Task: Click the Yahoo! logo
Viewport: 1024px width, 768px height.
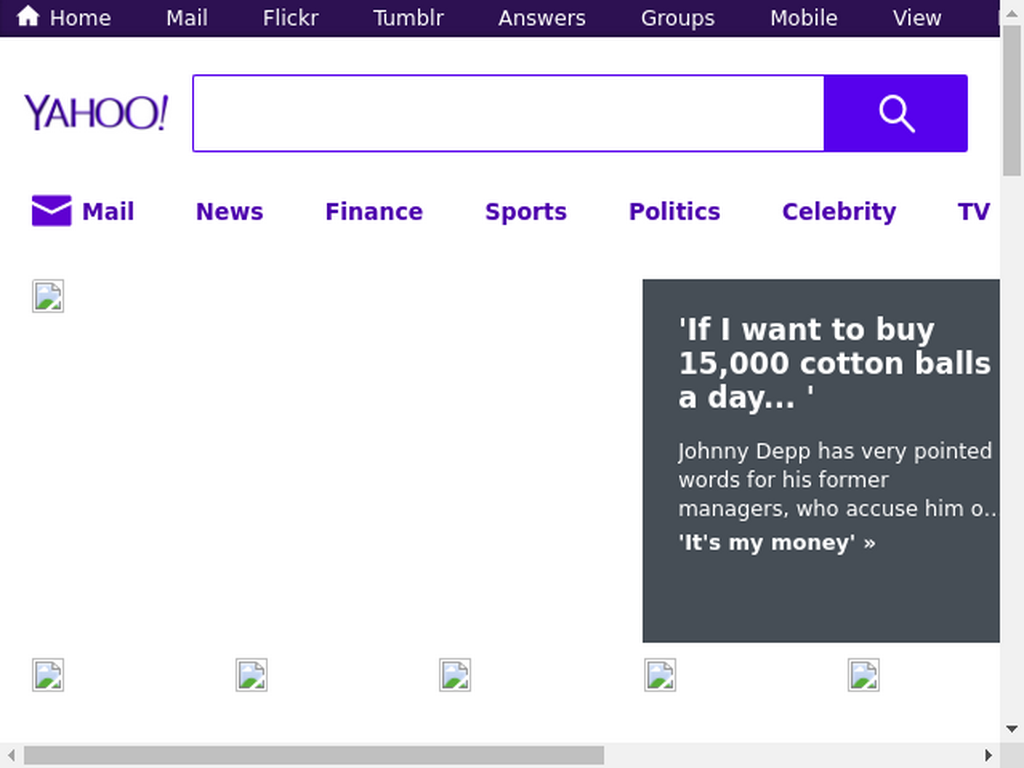Action: [x=97, y=112]
